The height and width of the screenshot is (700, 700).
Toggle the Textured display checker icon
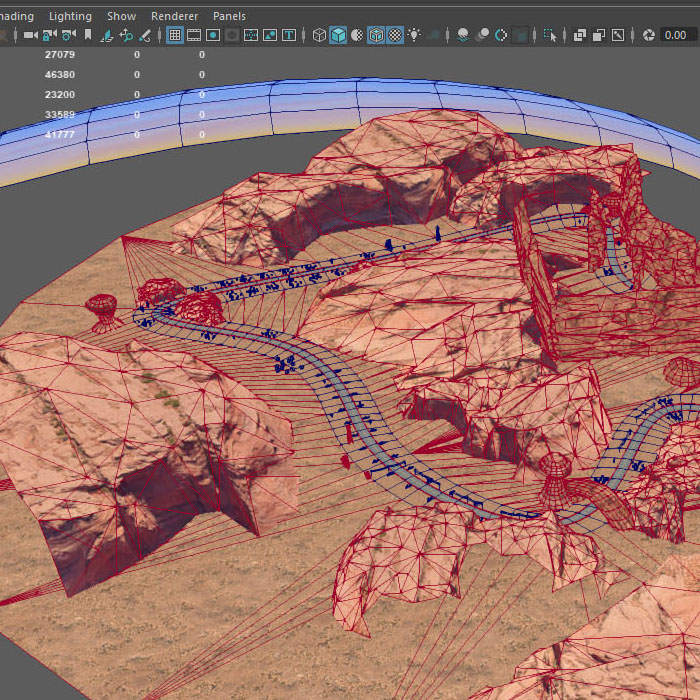[x=395, y=35]
